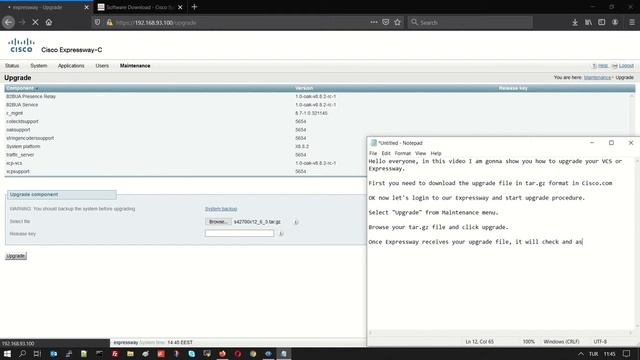The image size is (640, 360).
Task: Open Notepad Help menu
Action: click(x=436, y=153)
